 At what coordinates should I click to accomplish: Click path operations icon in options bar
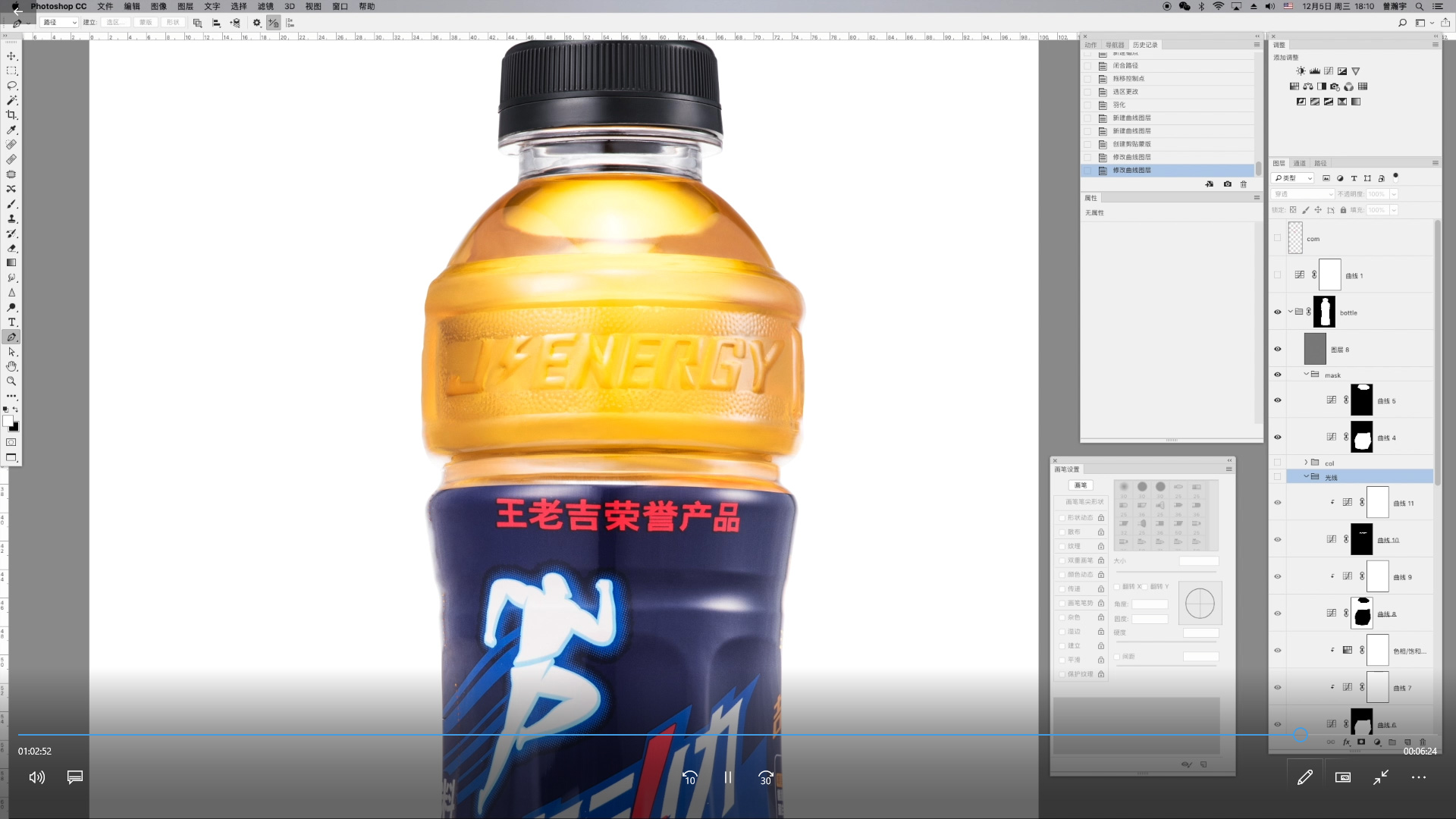[x=198, y=23]
